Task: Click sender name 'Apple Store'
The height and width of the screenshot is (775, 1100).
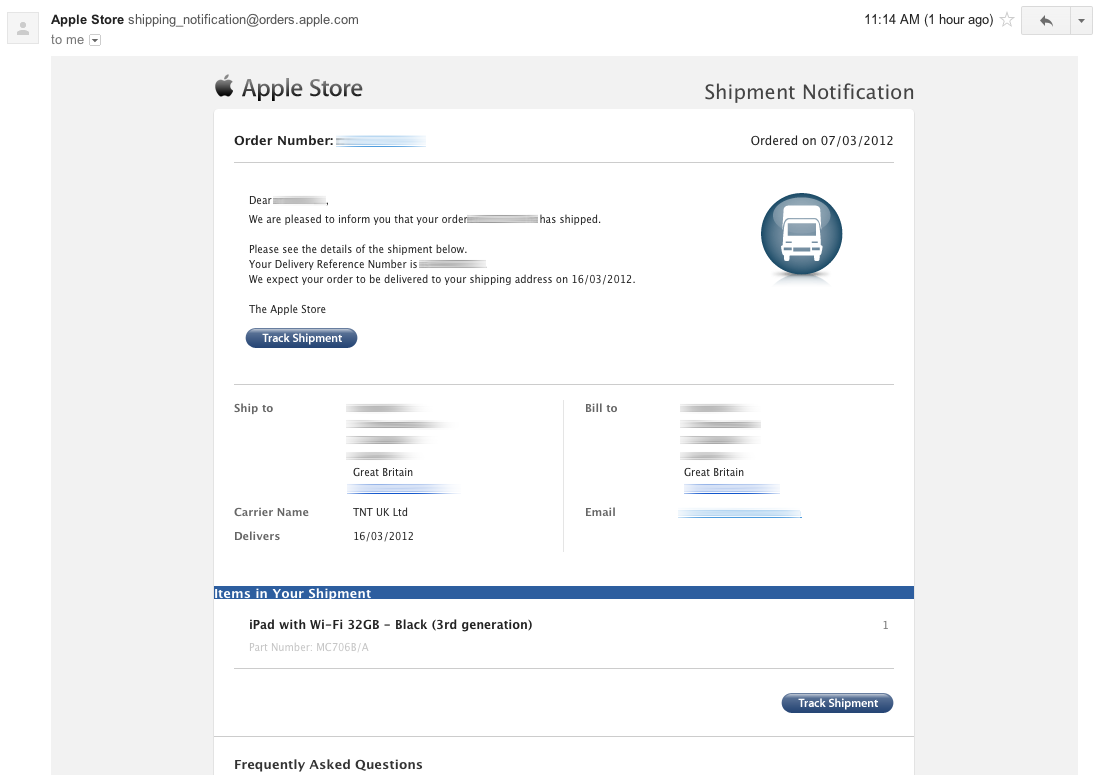Action: click(x=87, y=20)
